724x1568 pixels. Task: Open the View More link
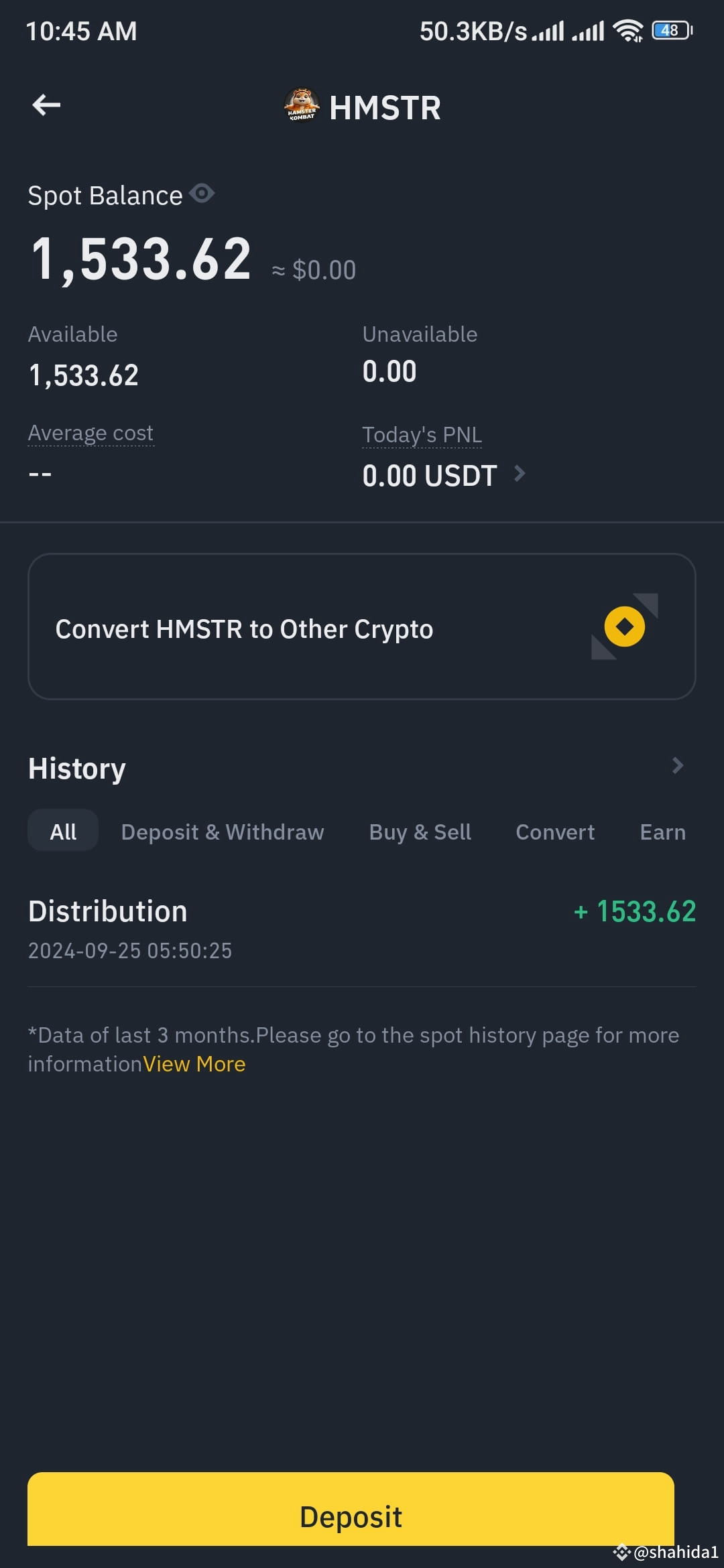pyautogui.click(x=194, y=1064)
